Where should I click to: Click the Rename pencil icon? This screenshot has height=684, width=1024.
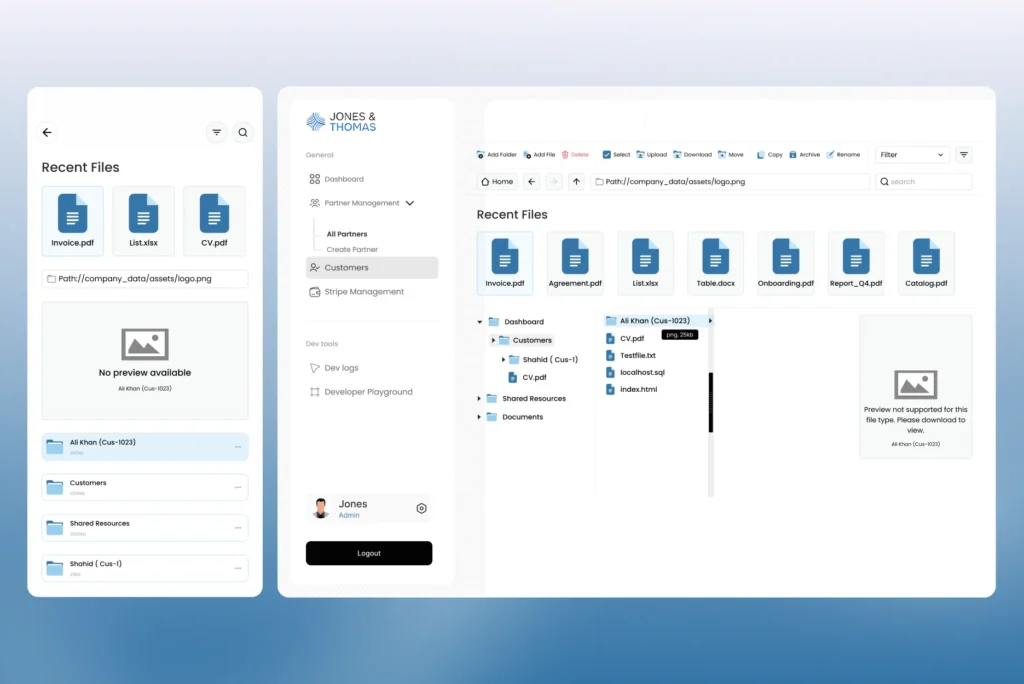(x=830, y=155)
